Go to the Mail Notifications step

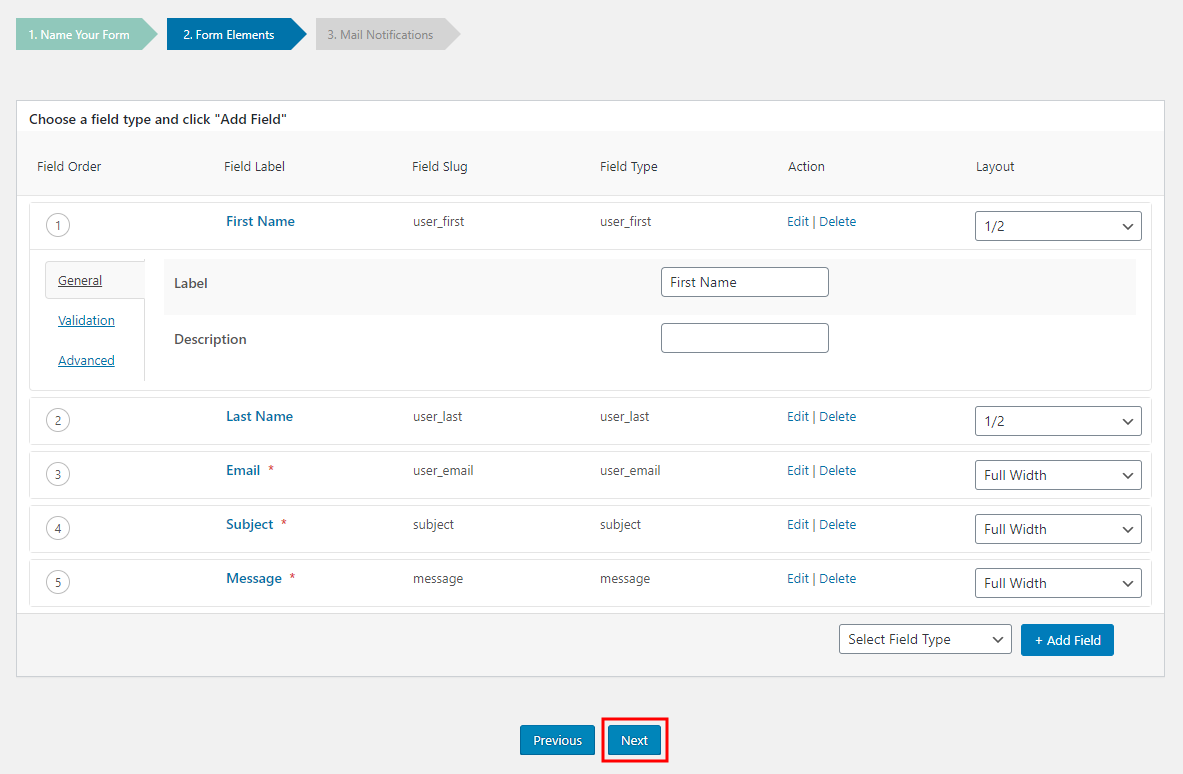(x=380, y=33)
